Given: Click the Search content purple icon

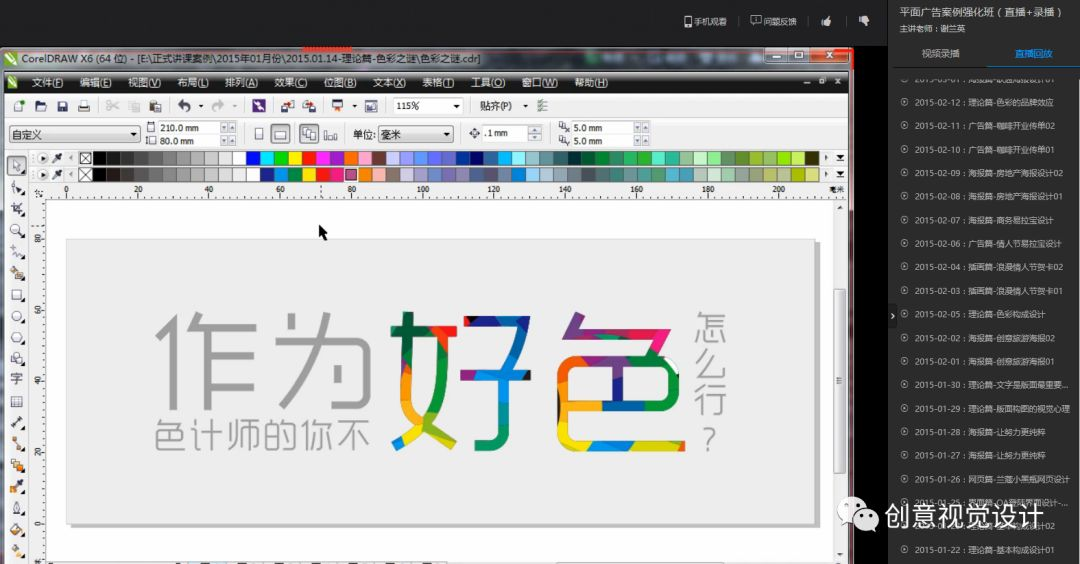Looking at the screenshot, I should point(258,106).
